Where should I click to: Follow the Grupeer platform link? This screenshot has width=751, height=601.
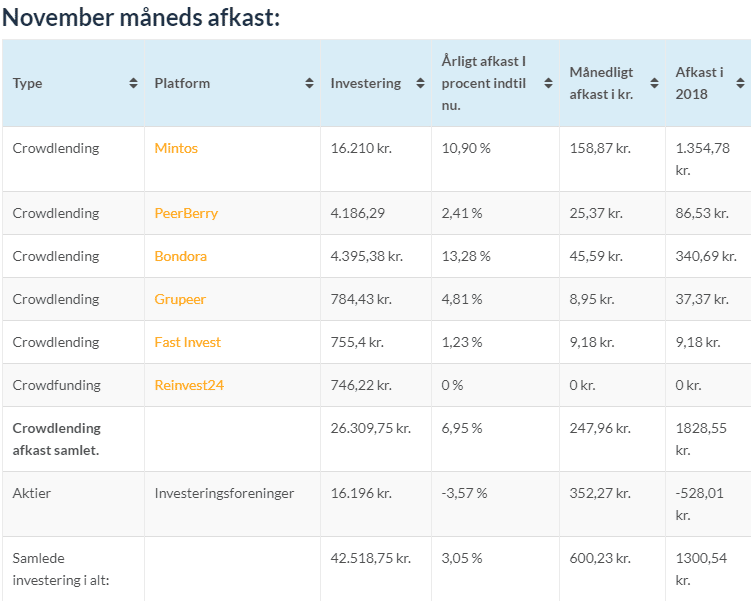pyautogui.click(x=180, y=299)
